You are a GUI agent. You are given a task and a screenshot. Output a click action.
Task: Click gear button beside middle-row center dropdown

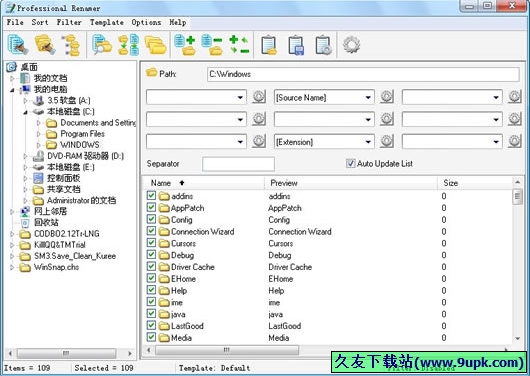pos(387,119)
